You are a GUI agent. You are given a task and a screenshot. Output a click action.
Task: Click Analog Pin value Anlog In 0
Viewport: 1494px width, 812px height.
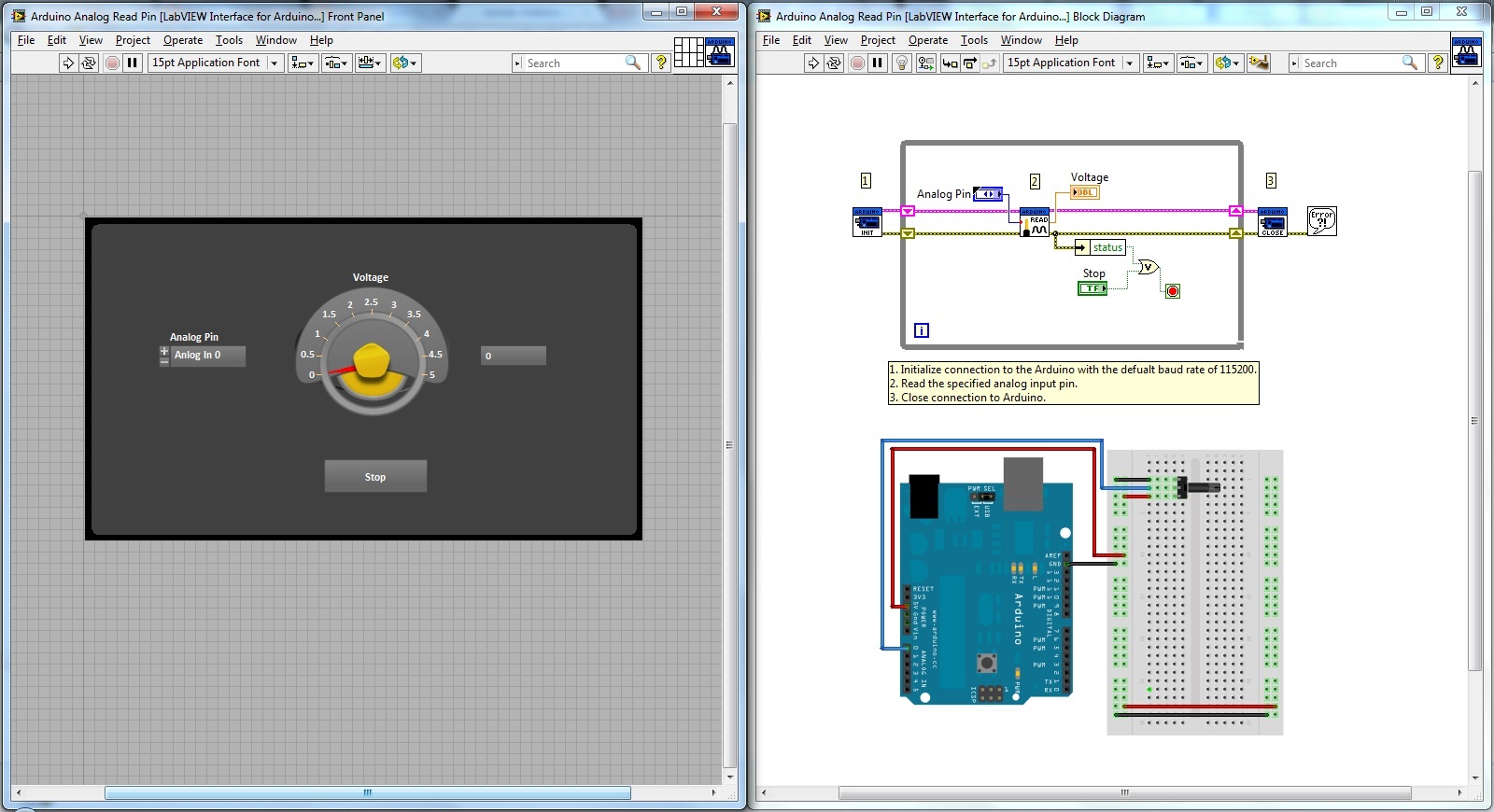[x=208, y=356]
